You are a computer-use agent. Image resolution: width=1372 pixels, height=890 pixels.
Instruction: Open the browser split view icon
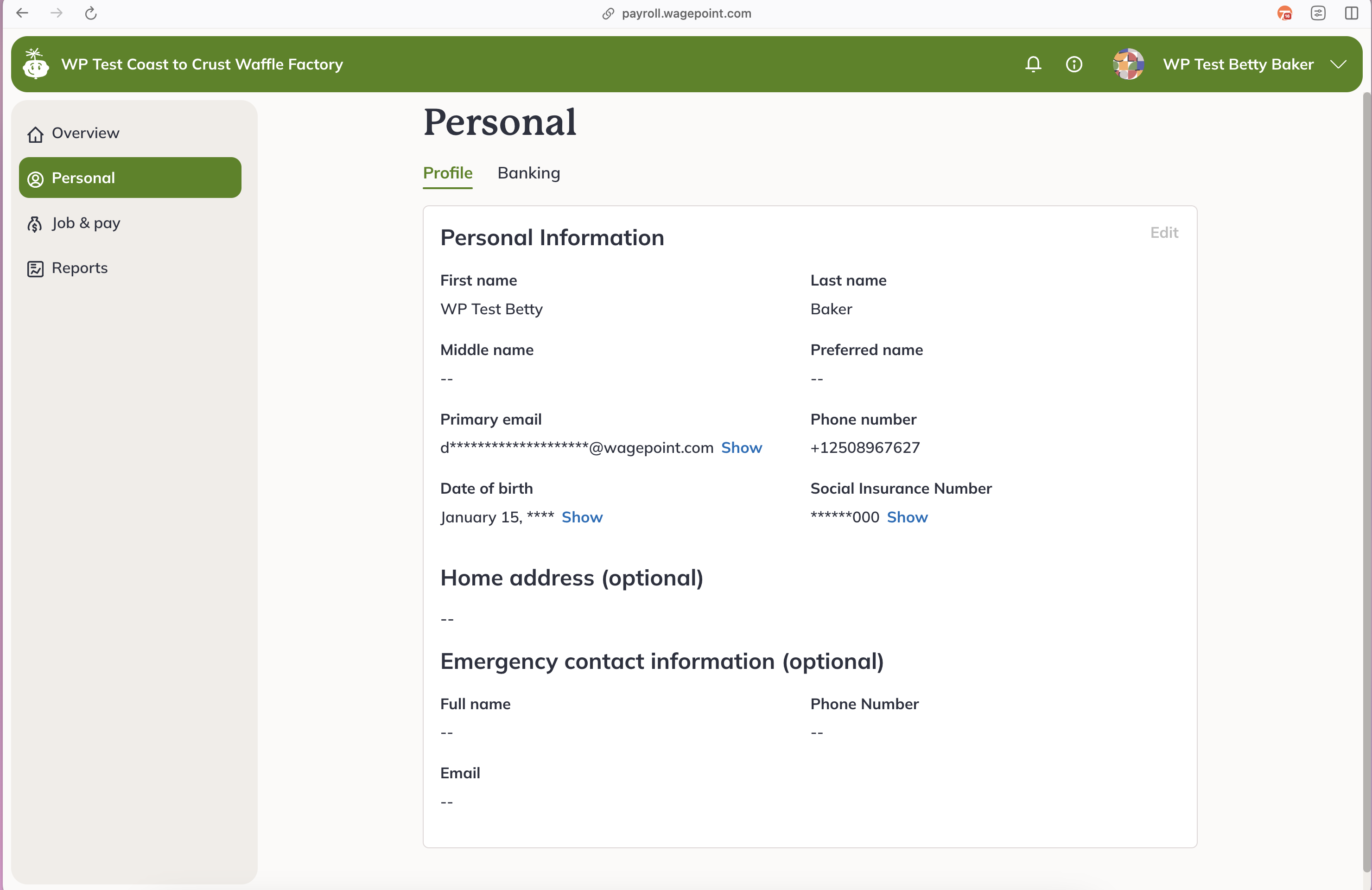pyautogui.click(x=1351, y=13)
